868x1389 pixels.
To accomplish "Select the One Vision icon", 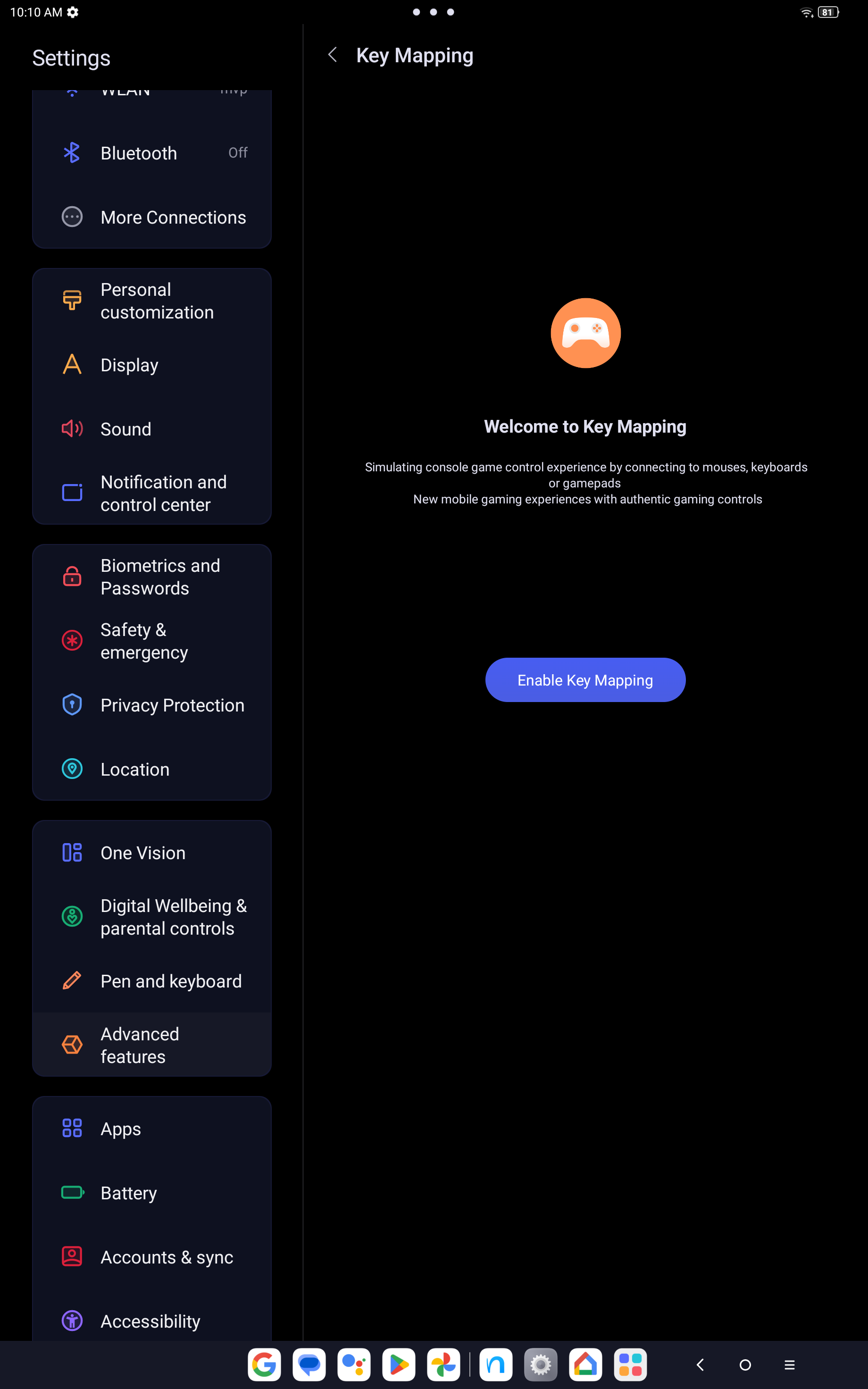I will click(x=72, y=853).
